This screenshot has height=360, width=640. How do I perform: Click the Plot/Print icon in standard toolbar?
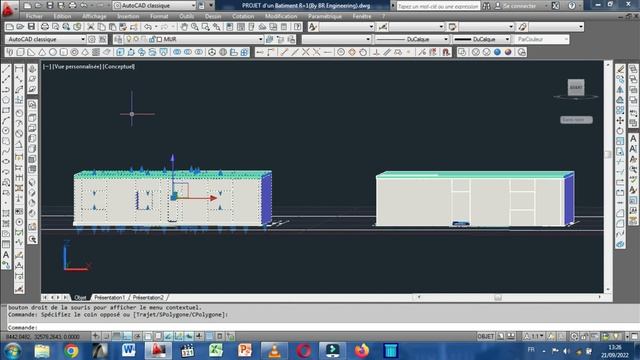pos(44,27)
